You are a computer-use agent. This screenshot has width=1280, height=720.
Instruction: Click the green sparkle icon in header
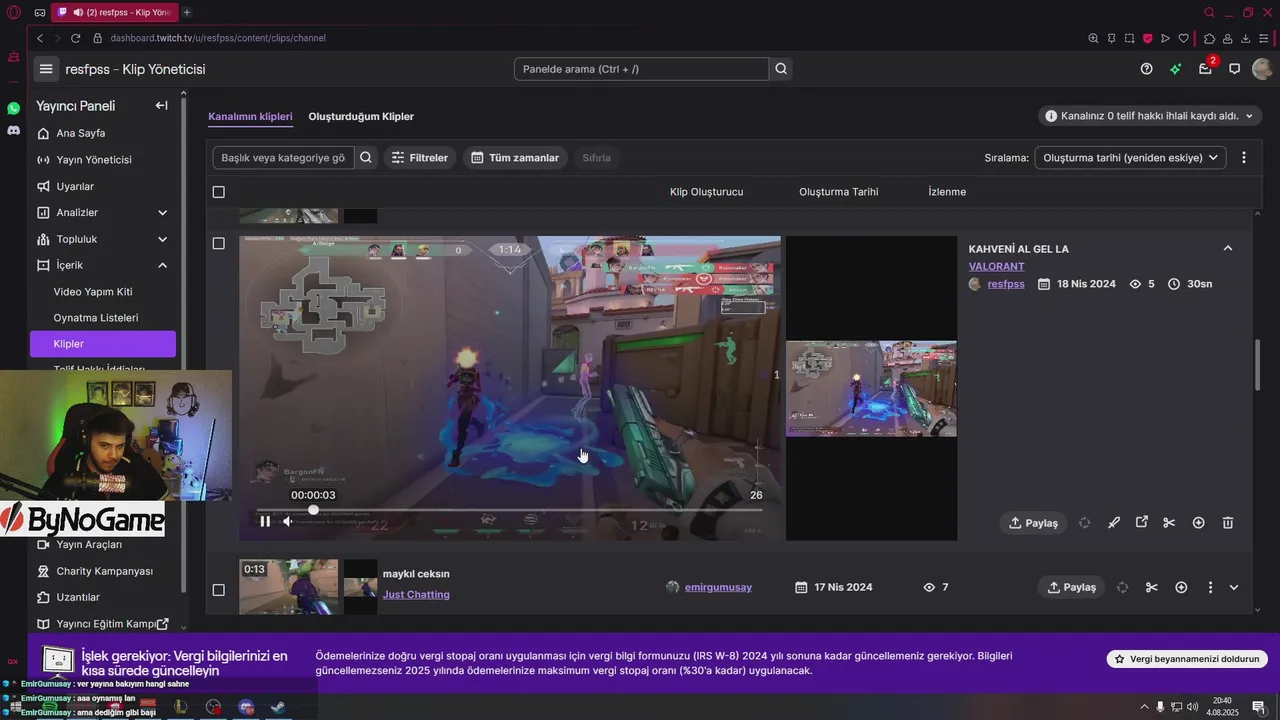point(1176,69)
